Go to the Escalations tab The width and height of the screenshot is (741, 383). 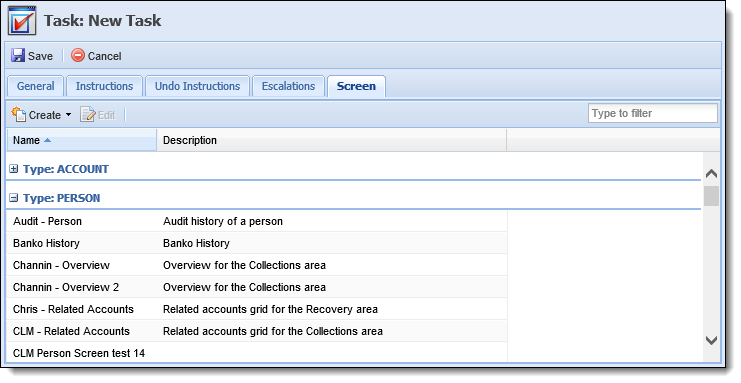pyautogui.click(x=288, y=86)
